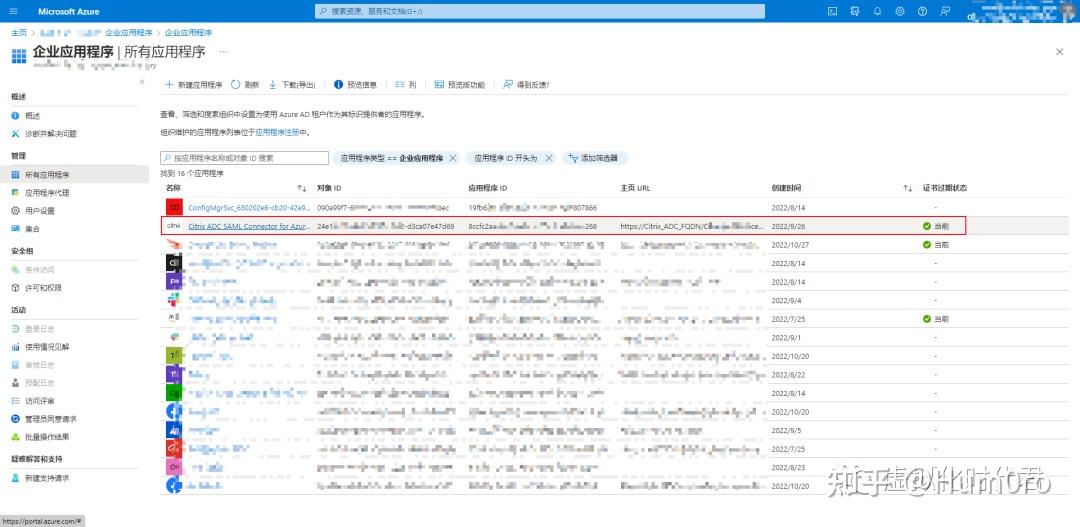Click the 主页 URL column header
Image resolution: width=1080 pixels, height=527 pixels.
[635, 188]
